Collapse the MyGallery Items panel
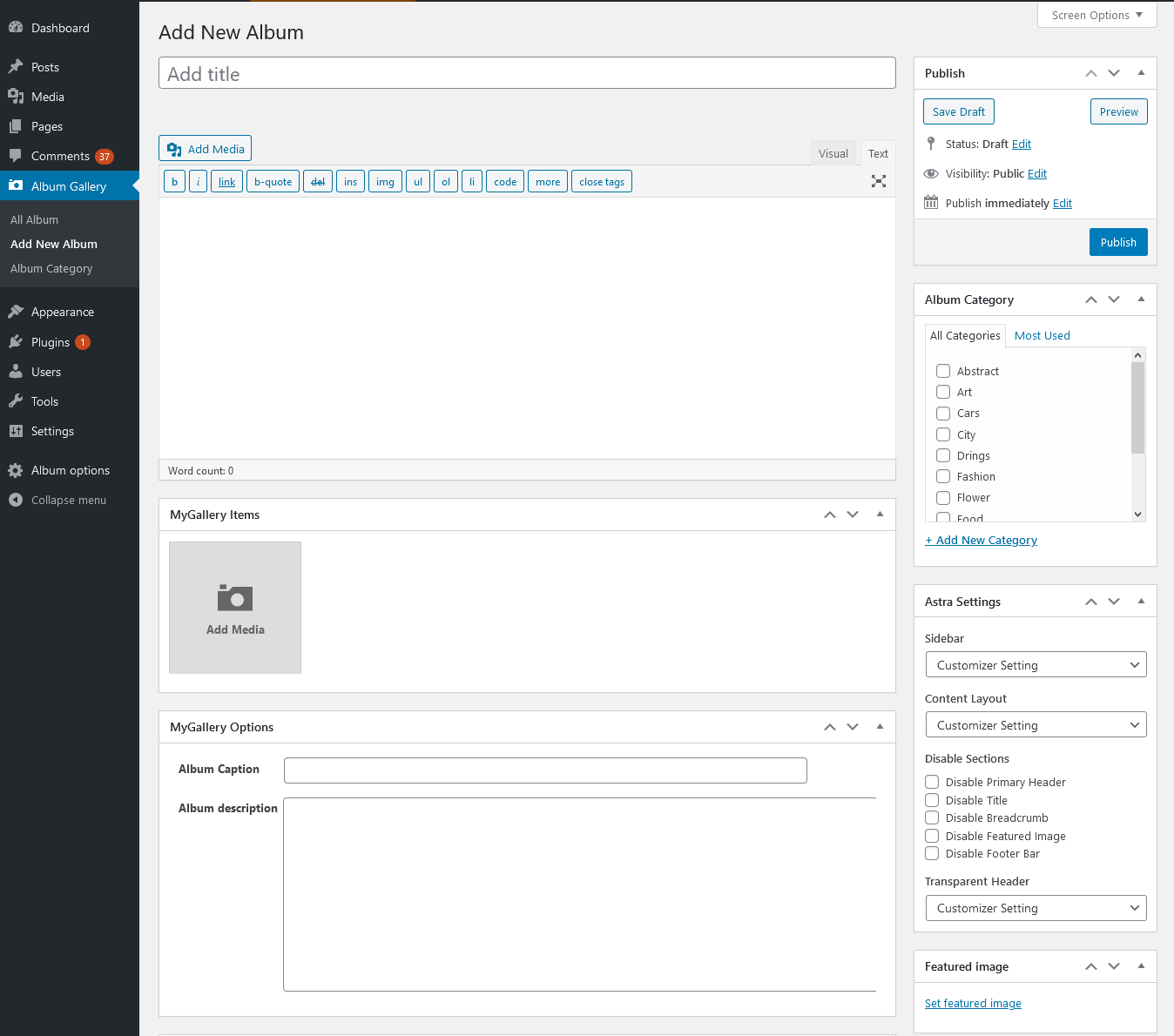1174x1036 pixels. coord(880,515)
